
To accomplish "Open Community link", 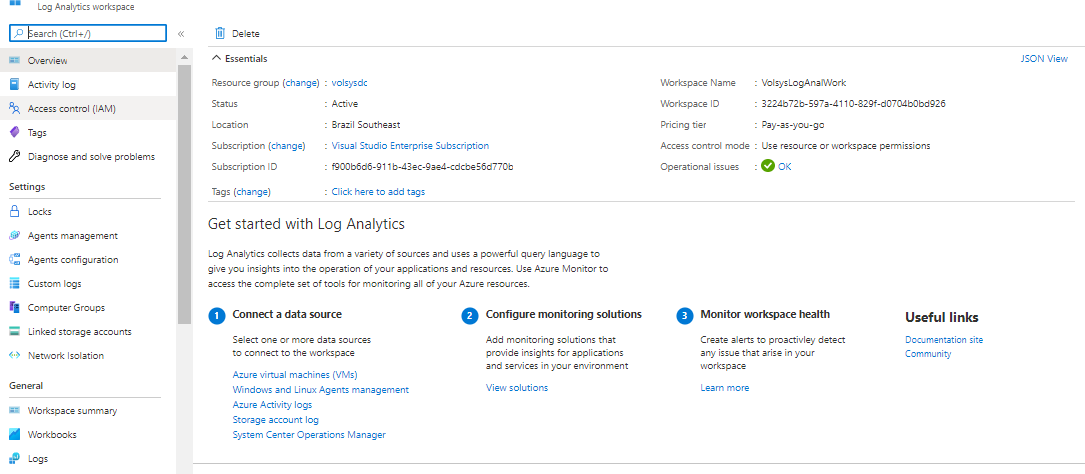I will (x=928, y=354).
